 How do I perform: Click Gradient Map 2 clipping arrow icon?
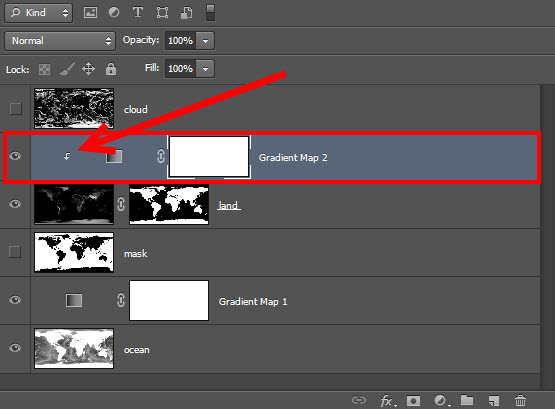coord(67,156)
